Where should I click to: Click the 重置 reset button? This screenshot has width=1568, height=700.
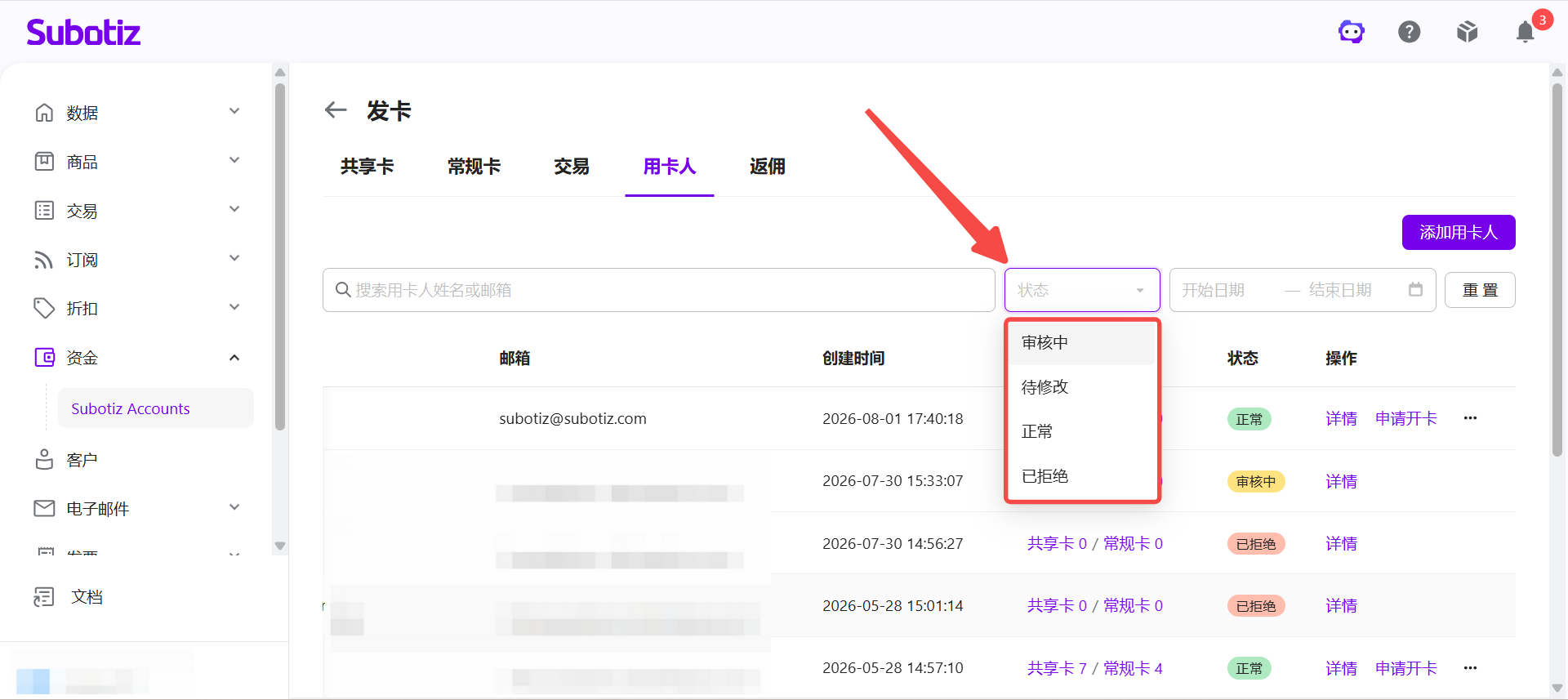click(x=1480, y=290)
